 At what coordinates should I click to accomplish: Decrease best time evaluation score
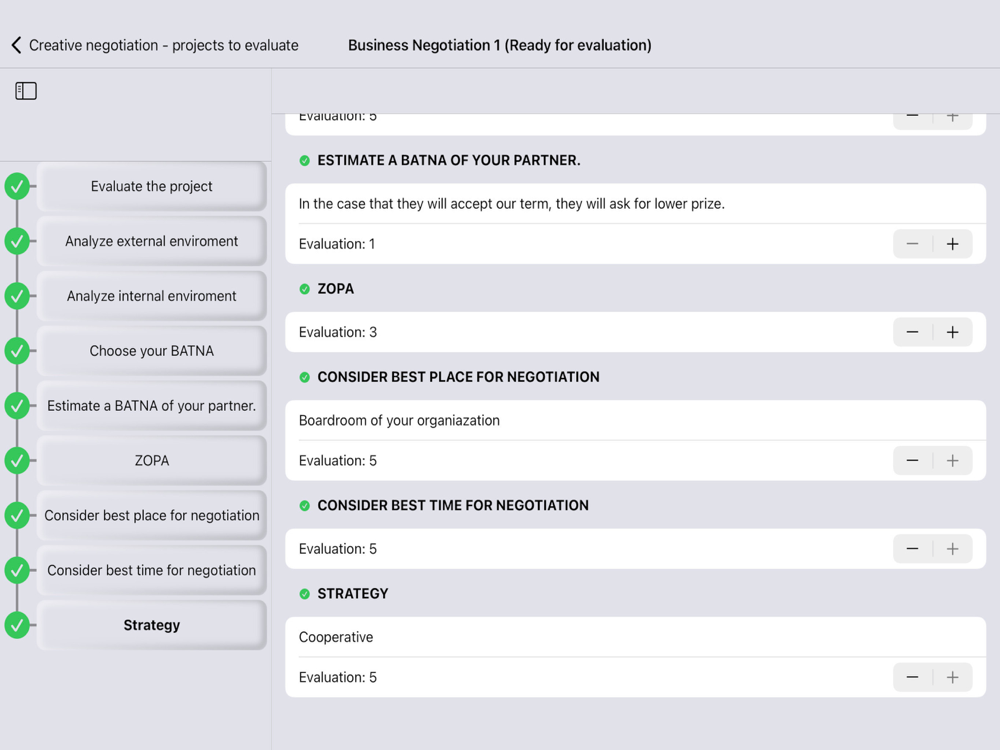pos(912,549)
